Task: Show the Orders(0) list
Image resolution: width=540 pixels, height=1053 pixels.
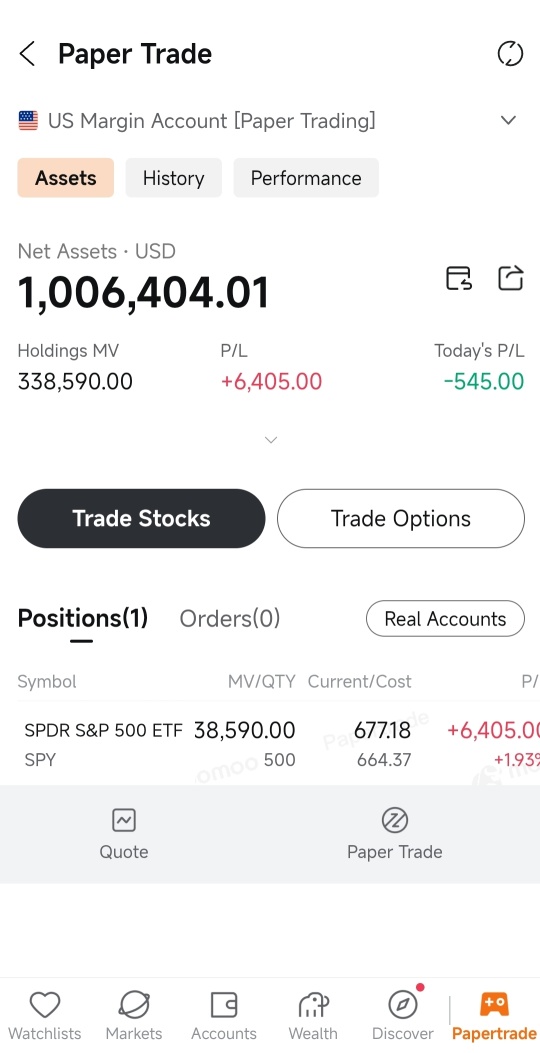Action: [x=230, y=619]
